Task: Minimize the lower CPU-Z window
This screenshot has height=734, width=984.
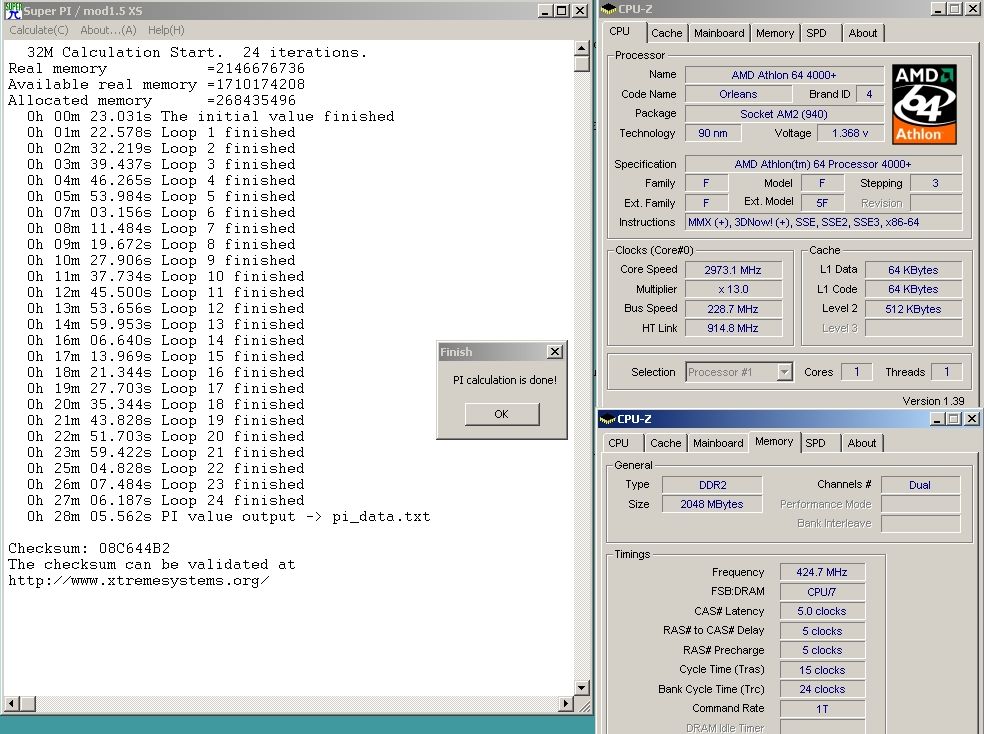Action: coord(938,418)
